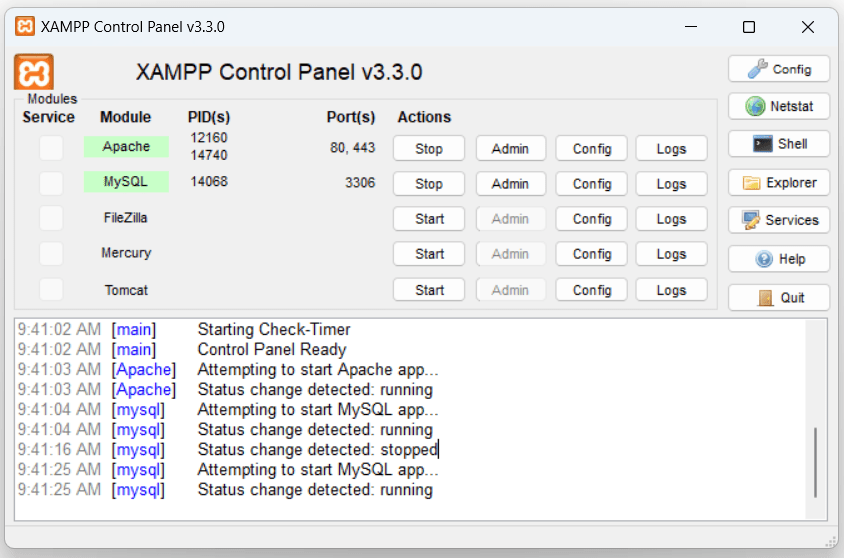Open Services with the monitor icon
Viewport: 844px width, 558px height.
[x=779, y=220]
